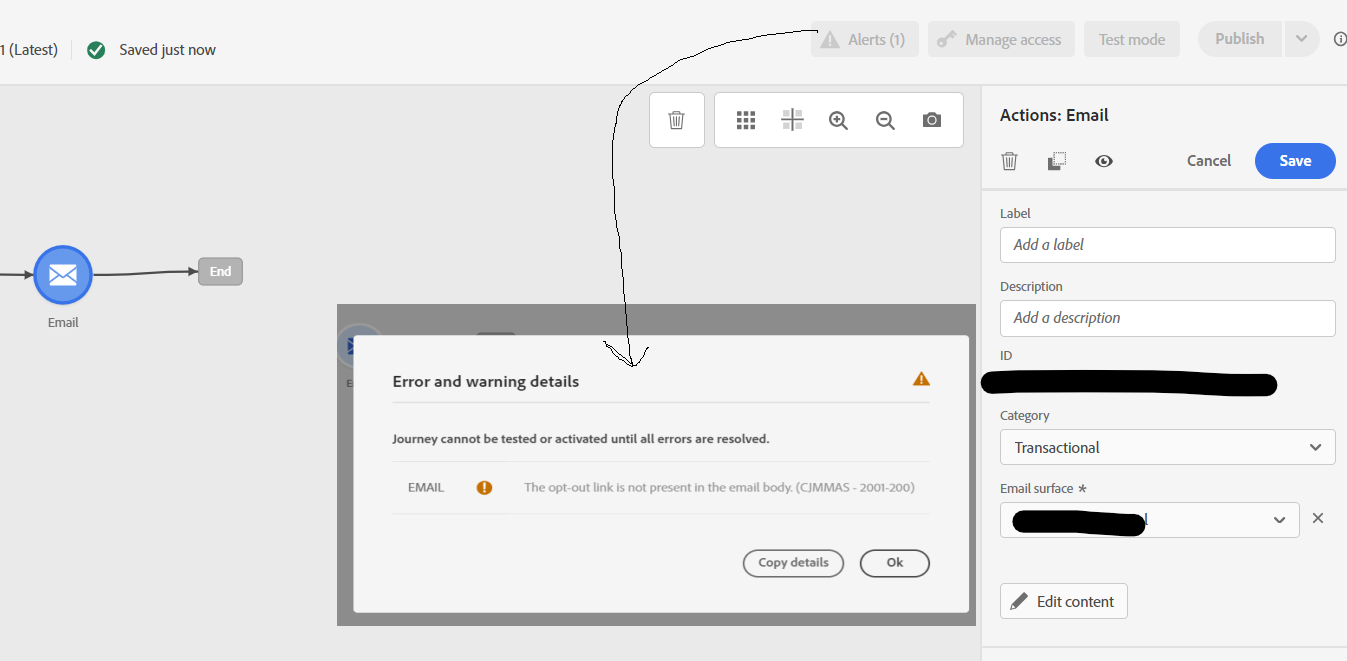Click the warning triangle in the error dialog
1347x661 pixels.
coord(920,379)
